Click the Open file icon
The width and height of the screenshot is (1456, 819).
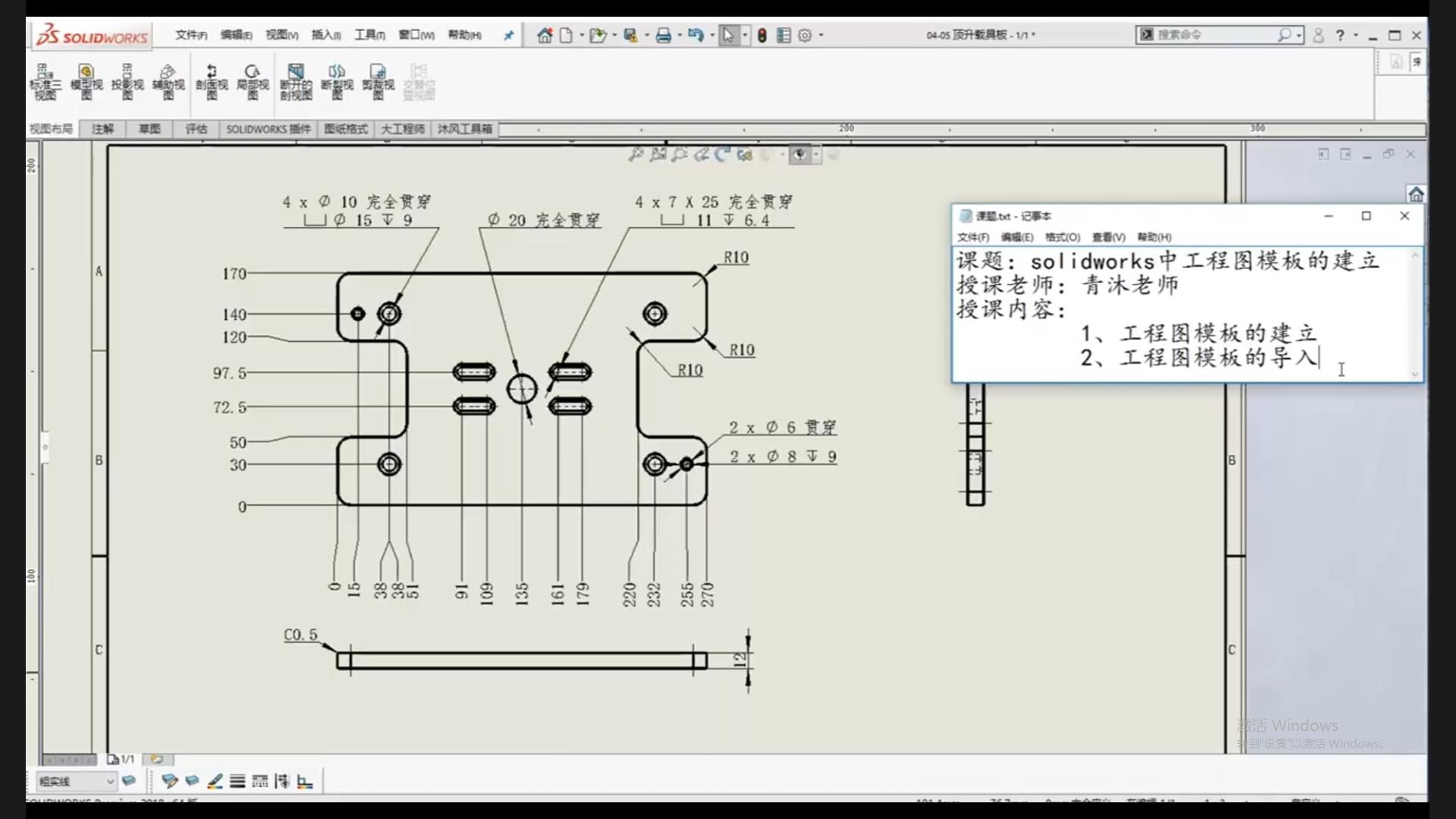click(x=598, y=36)
